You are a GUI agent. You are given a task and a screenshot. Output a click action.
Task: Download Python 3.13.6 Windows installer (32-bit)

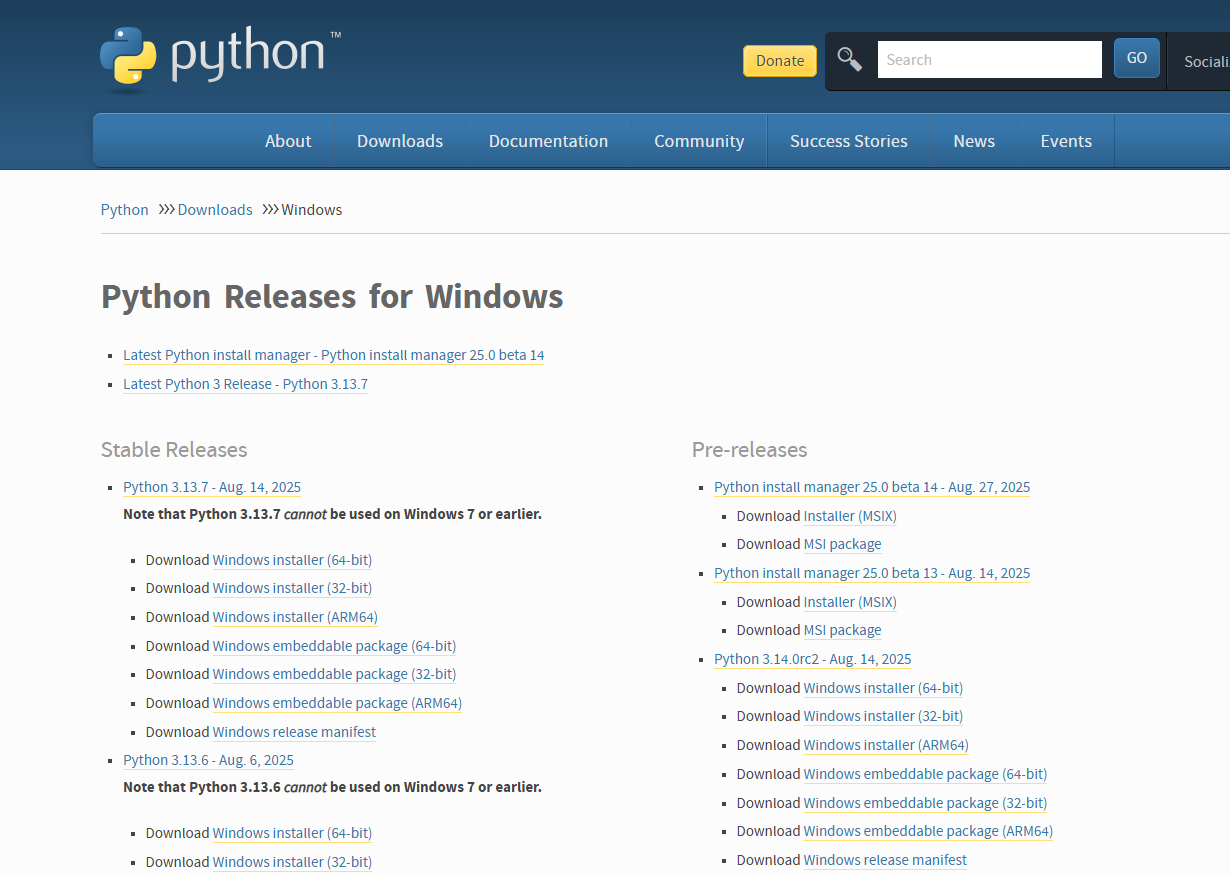coord(292,862)
